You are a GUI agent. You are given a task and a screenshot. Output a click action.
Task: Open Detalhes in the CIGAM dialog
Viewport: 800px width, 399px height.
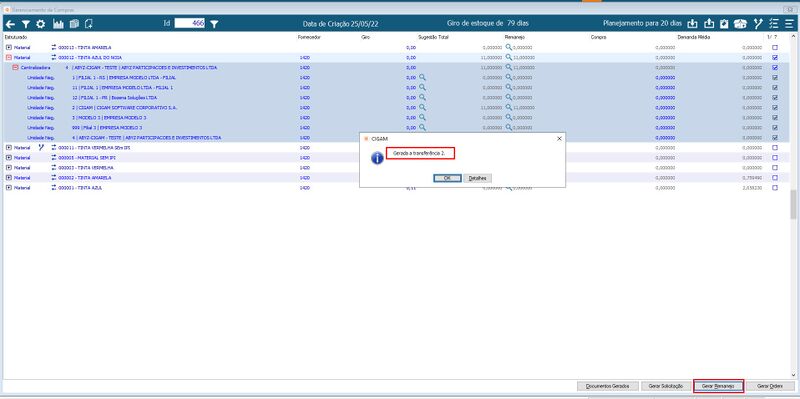[x=478, y=178]
